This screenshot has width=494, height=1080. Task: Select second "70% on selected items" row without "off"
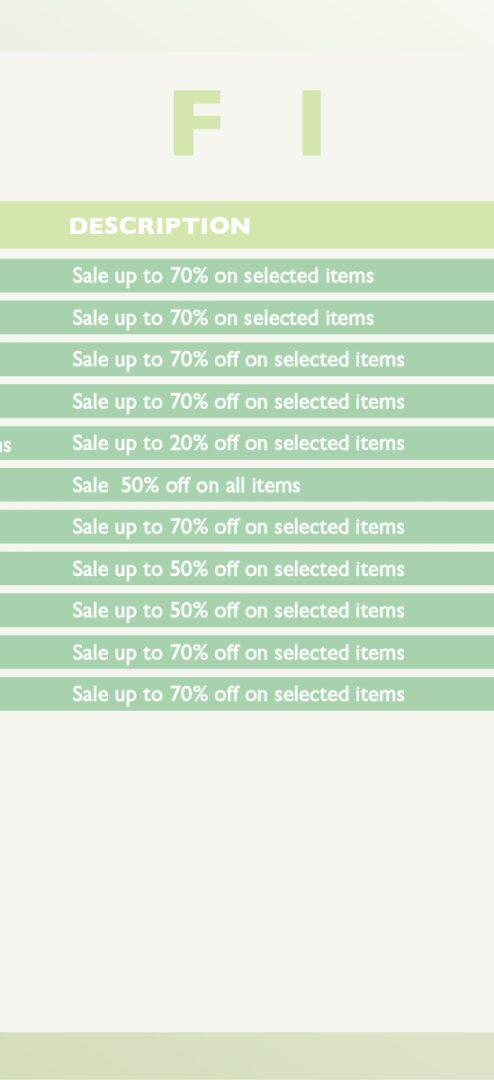click(247, 318)
